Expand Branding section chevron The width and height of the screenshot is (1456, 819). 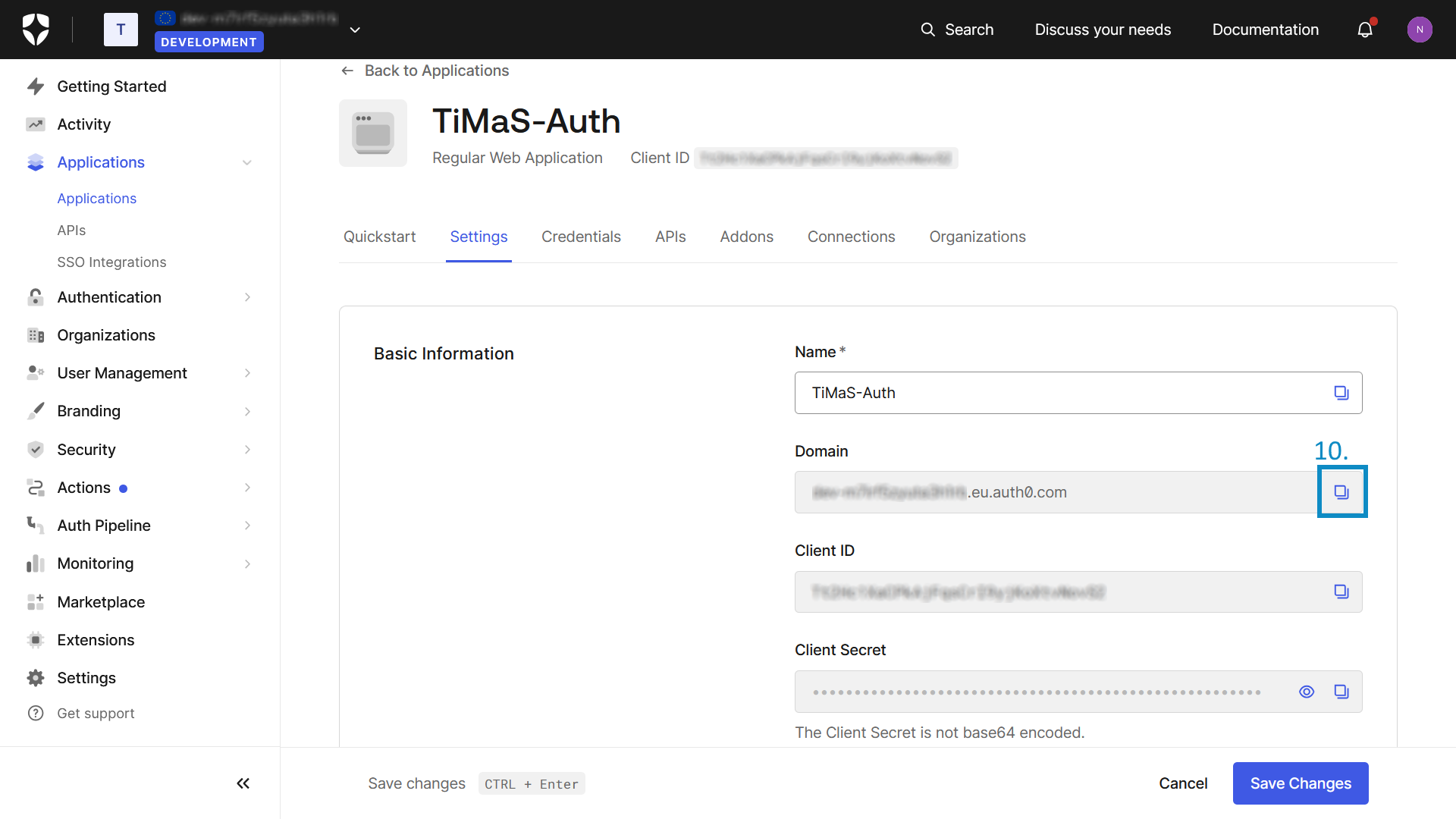tap(247, 411)
